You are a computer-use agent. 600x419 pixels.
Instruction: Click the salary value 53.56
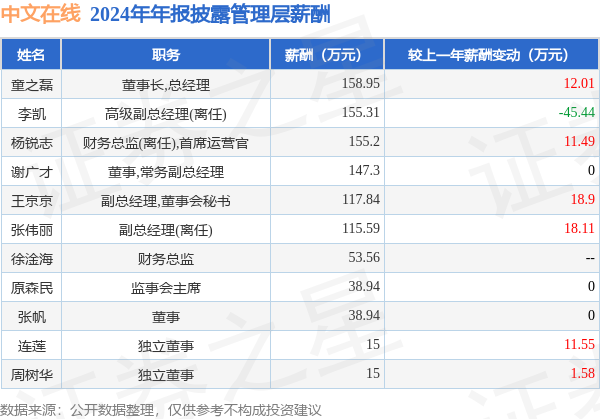tap(364, 257)
